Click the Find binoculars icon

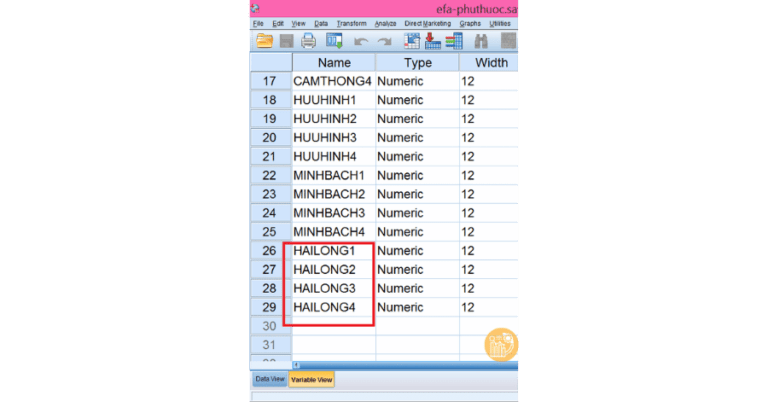point(481,41)
